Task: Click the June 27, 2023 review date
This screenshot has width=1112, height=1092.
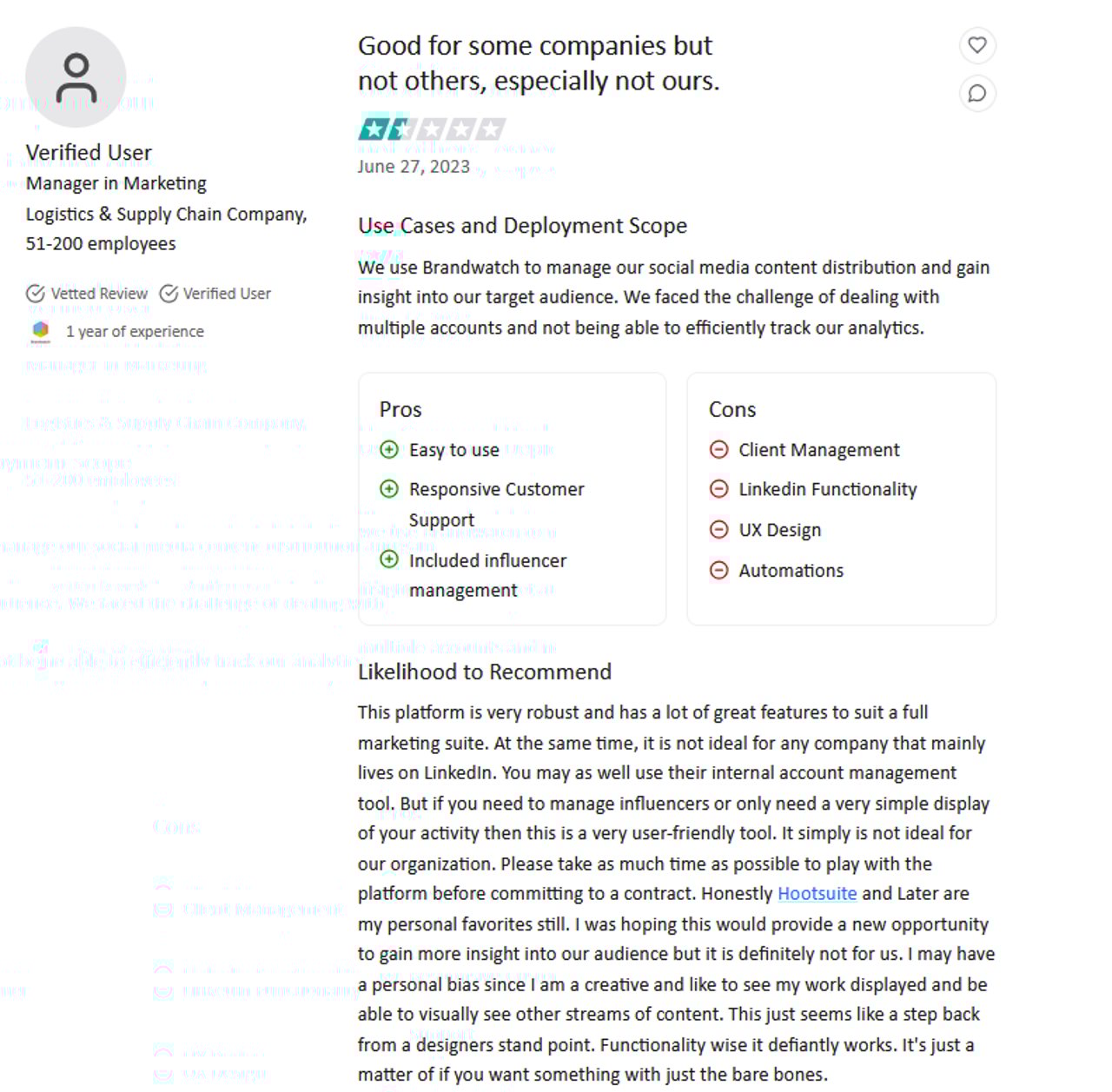Action: click(414, 167)
